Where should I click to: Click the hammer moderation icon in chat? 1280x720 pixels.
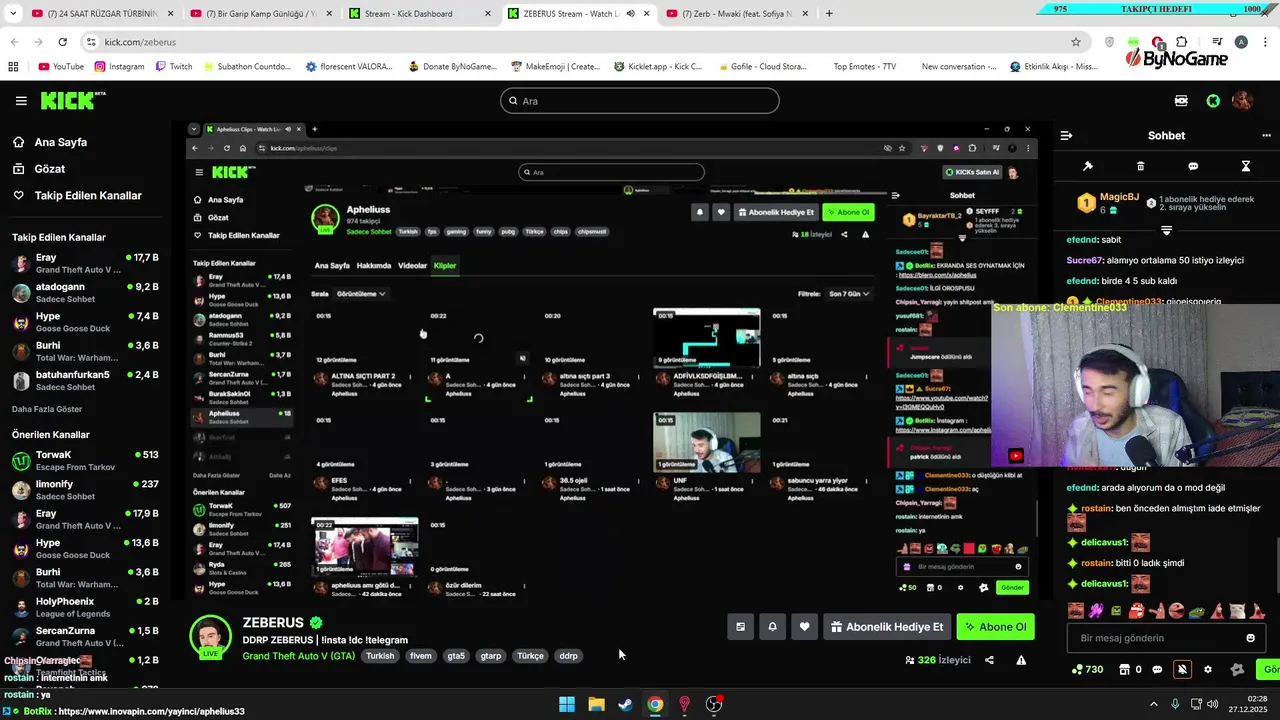tap(1088, 166)
